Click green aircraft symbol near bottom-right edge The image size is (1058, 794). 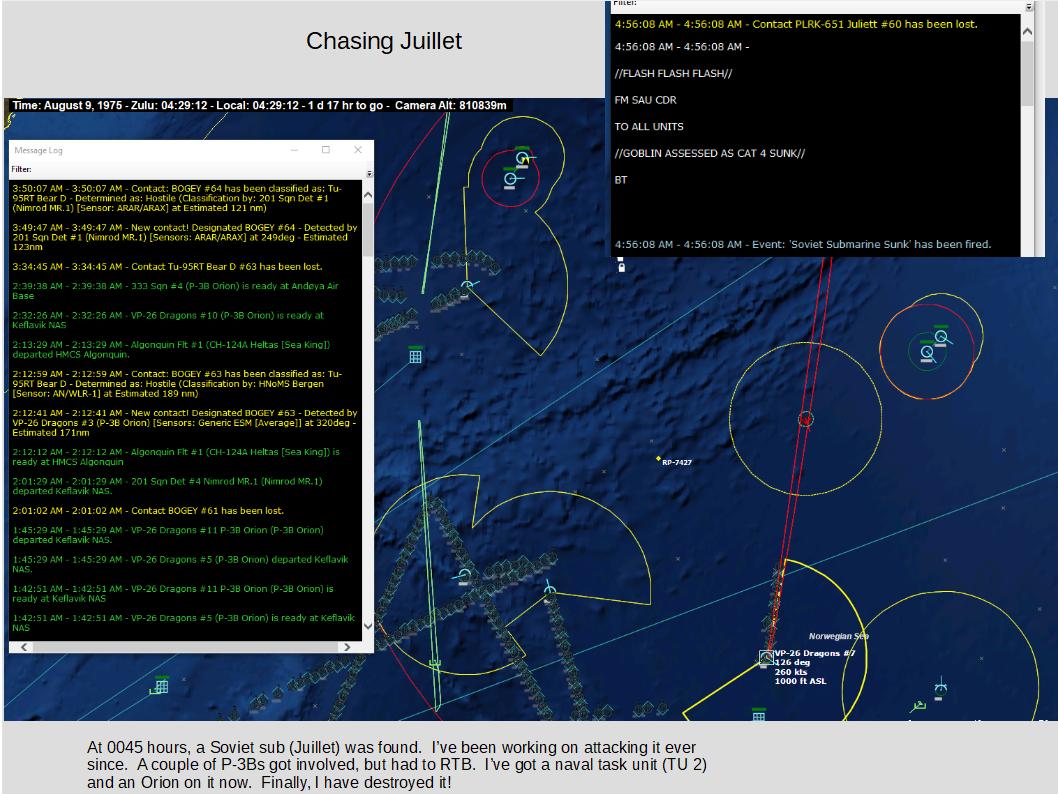(918, 706)
